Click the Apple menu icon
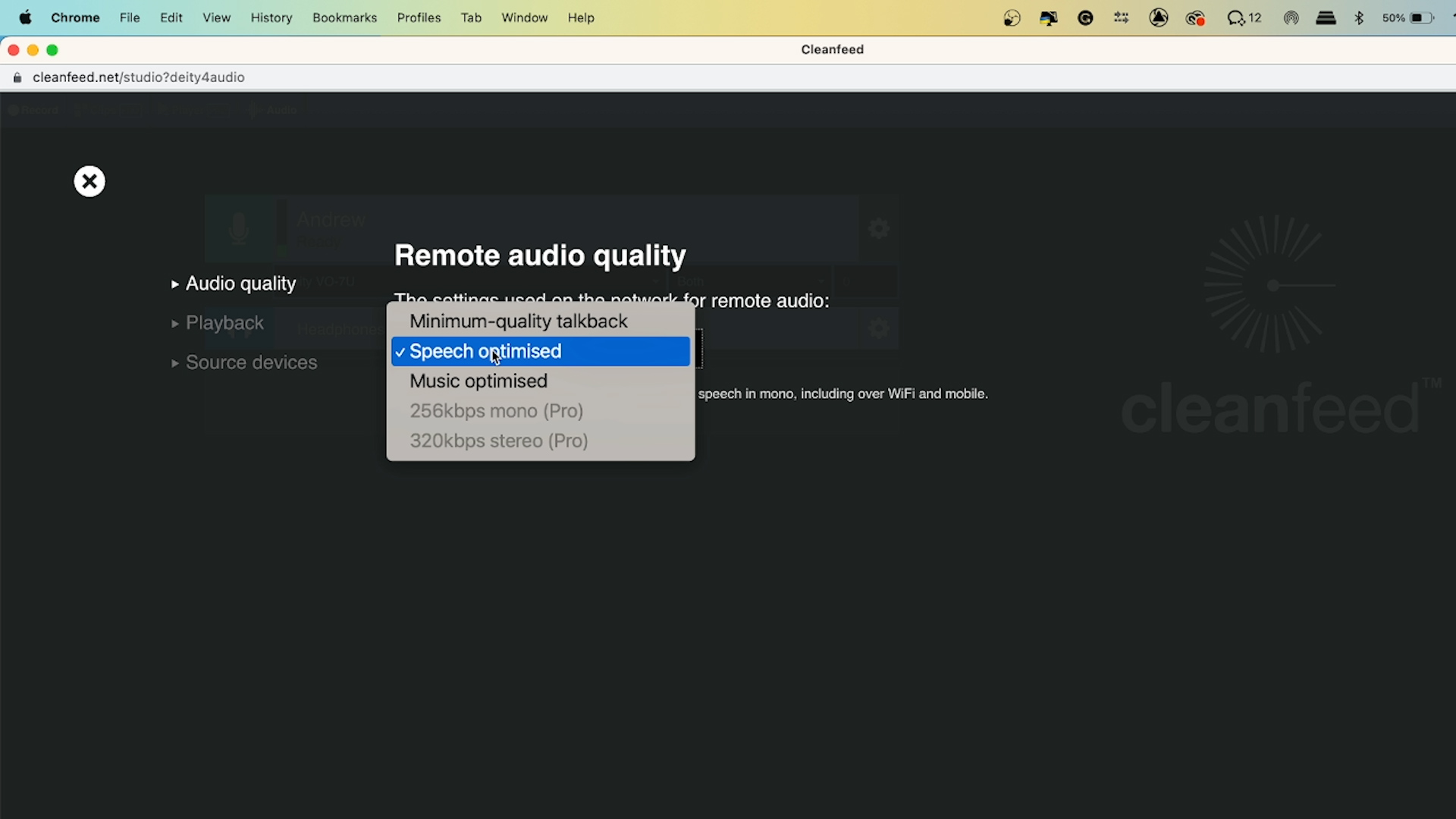Screen dimensions: 1456x819 25,17
